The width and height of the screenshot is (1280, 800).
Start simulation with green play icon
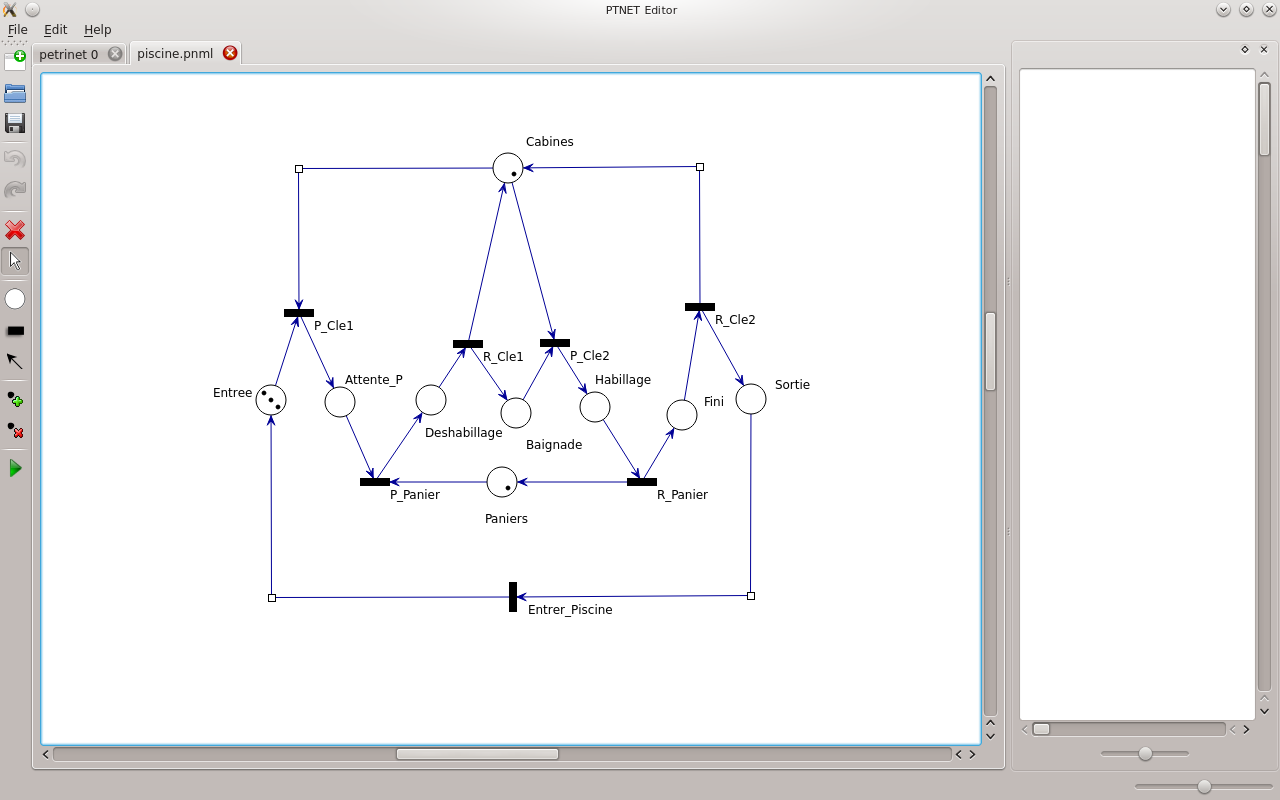pos(15,468)
